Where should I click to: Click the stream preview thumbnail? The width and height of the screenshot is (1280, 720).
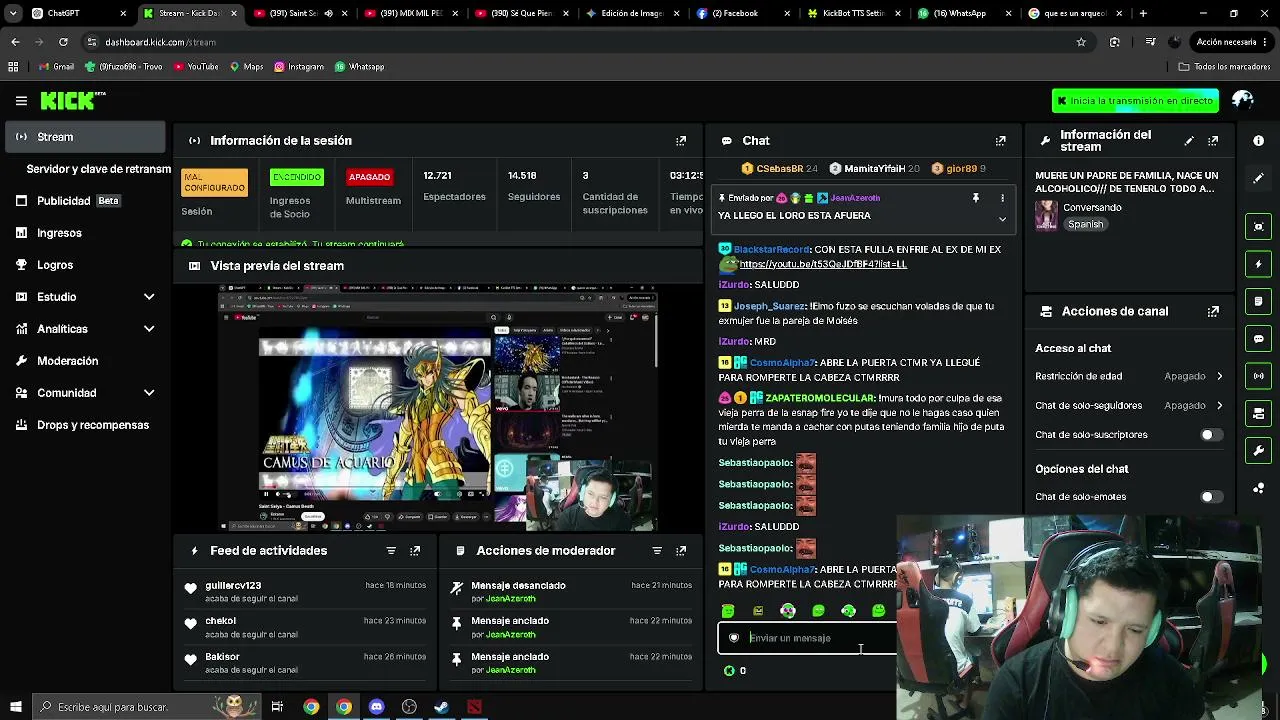438,408
